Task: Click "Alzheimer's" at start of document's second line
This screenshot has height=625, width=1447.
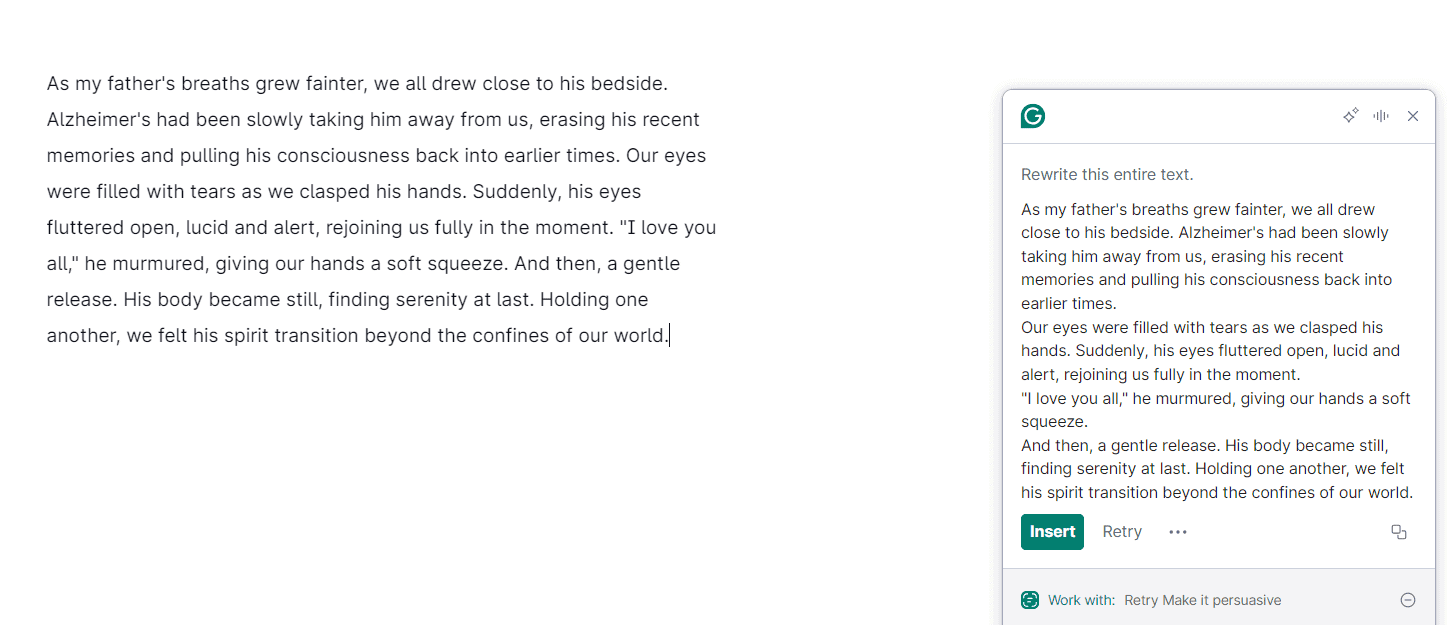Action: [x=98, y=120]
